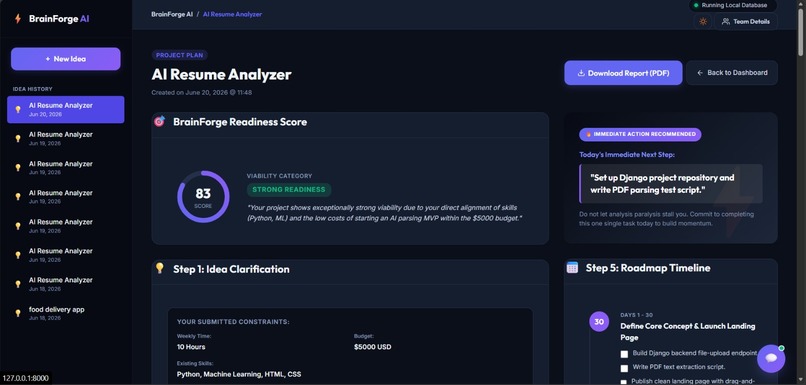Click 'Define Core Concept & Launch Landing Page'
This screenshot has height=385, width=806.
pos(687,332)
